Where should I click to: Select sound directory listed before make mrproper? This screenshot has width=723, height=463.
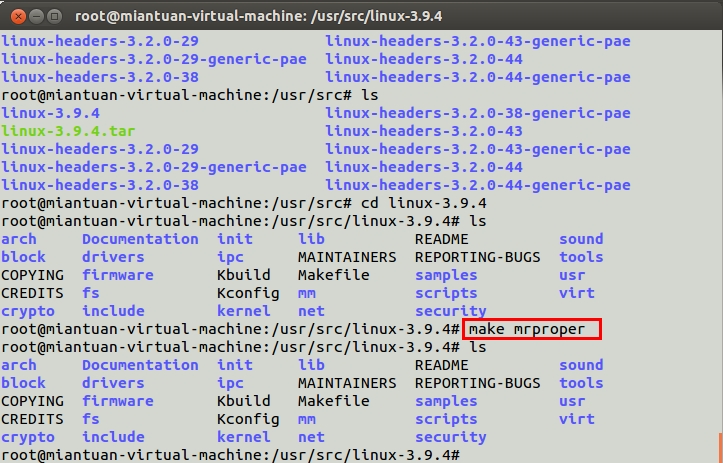point(581,239)
